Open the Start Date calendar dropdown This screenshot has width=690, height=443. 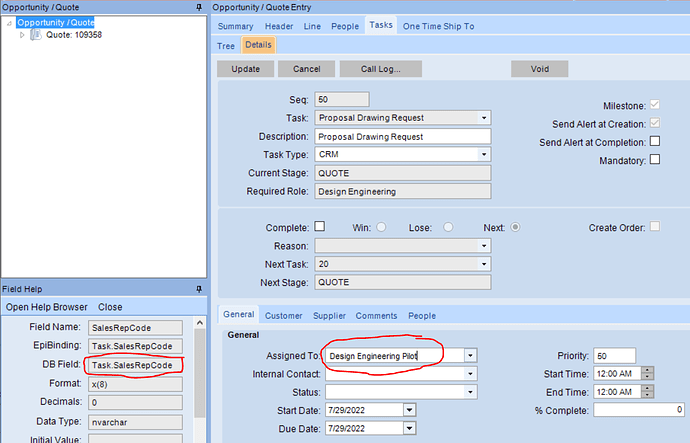[x=409, y=410]
